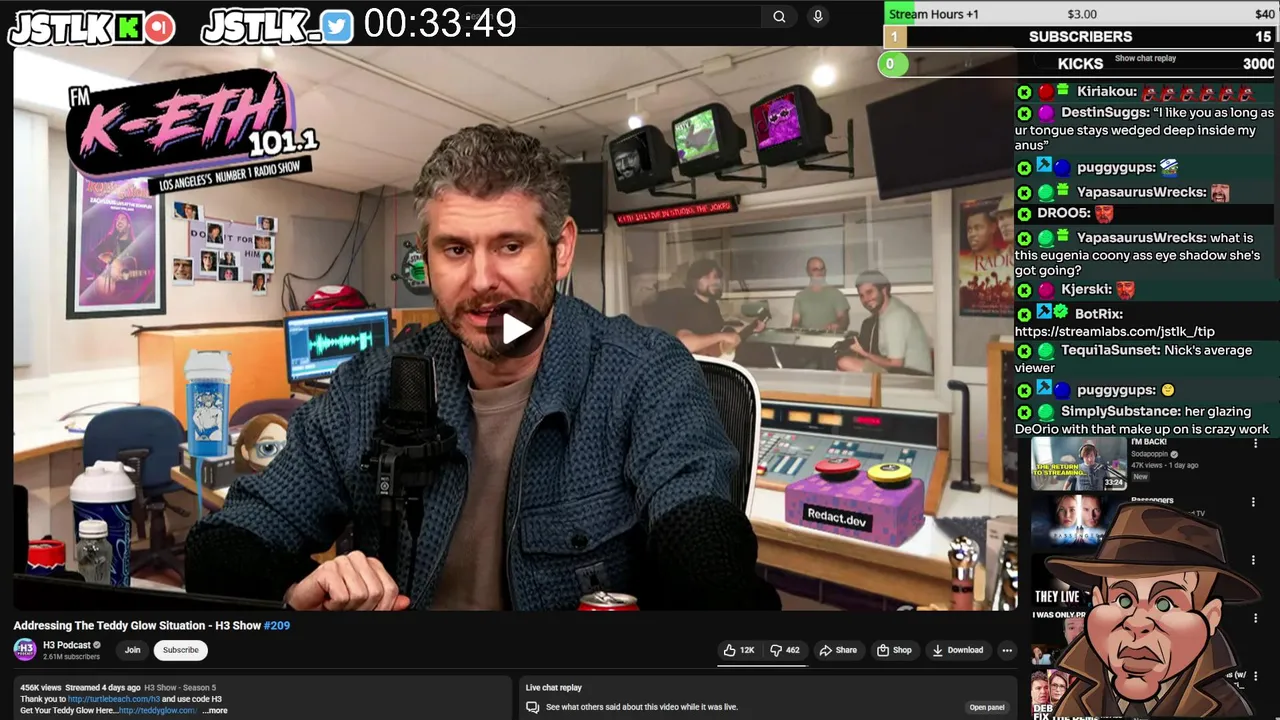Click green X icon beside BotRix
The image size is (1280, 720).
coord(1024,315)
